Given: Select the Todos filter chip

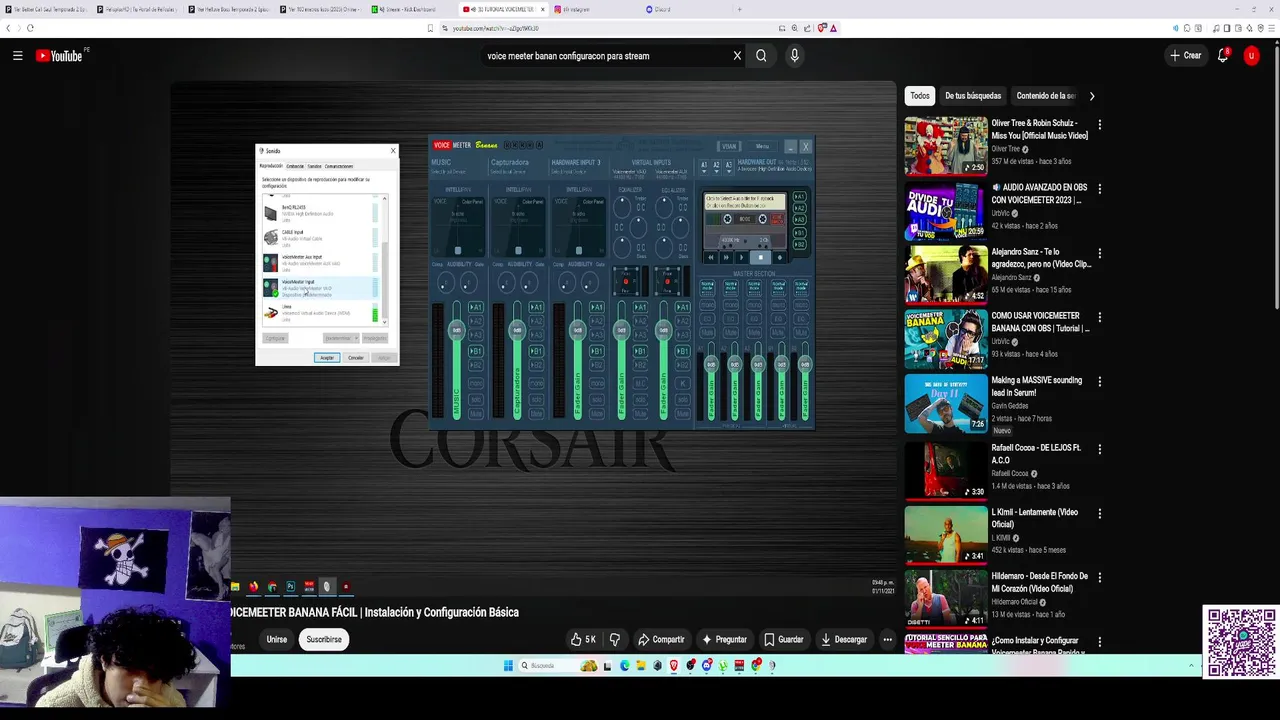Looking at the screenshot, I should click(x=920, y=96).
